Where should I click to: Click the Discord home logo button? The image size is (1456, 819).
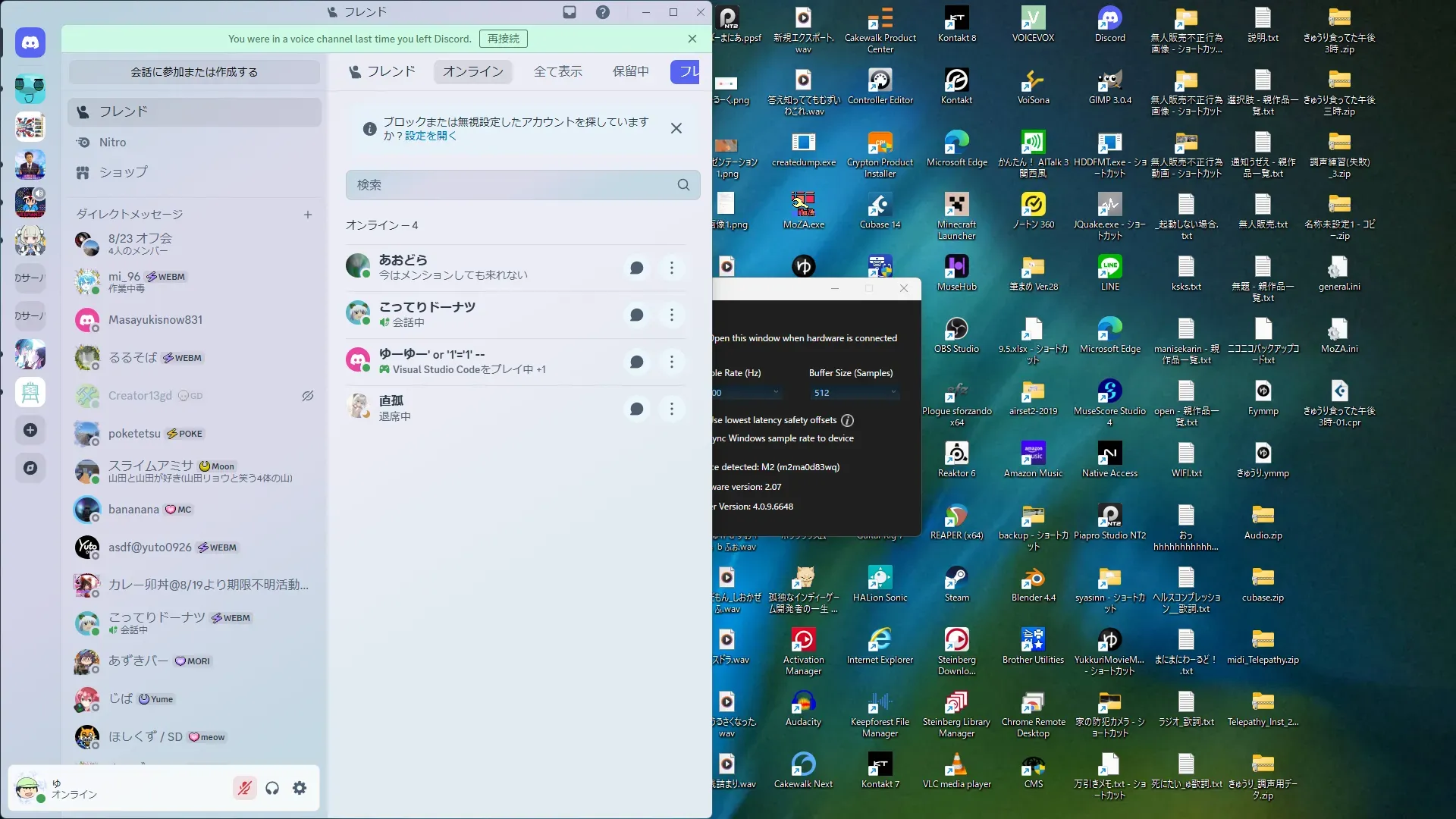click(30, 43)
